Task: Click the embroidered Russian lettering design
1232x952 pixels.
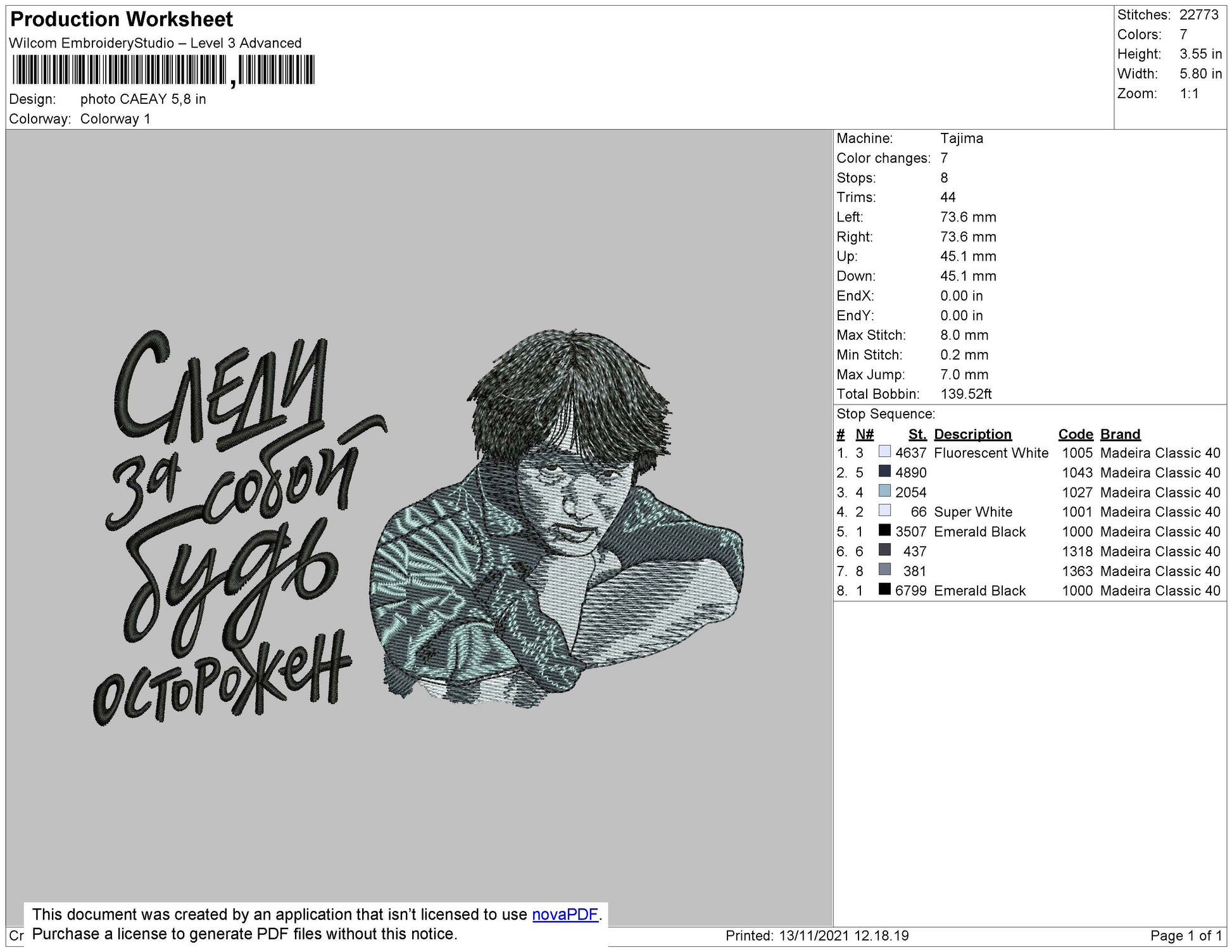Action: click(241, 527)
